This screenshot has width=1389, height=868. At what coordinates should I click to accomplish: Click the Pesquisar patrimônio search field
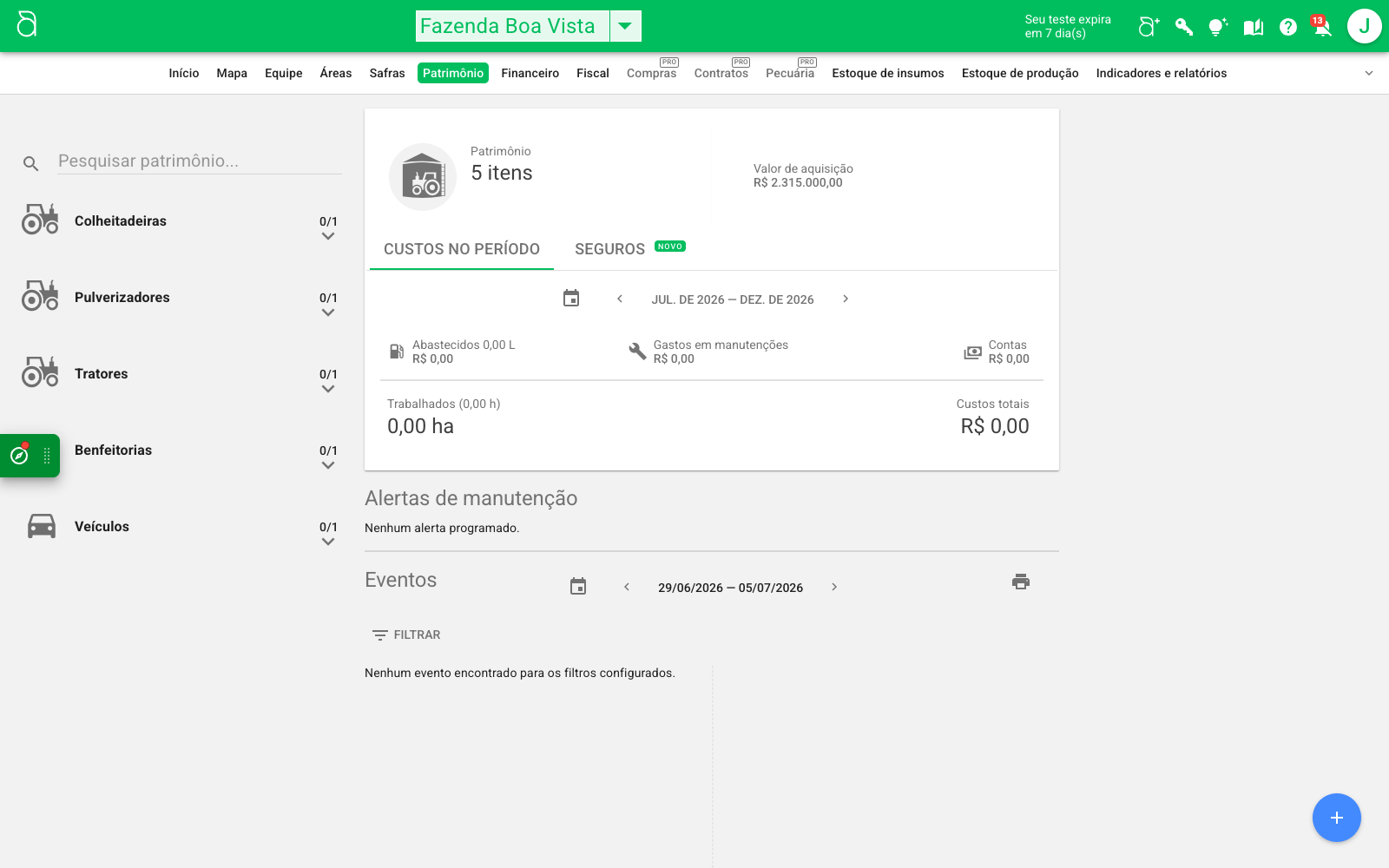200,161
